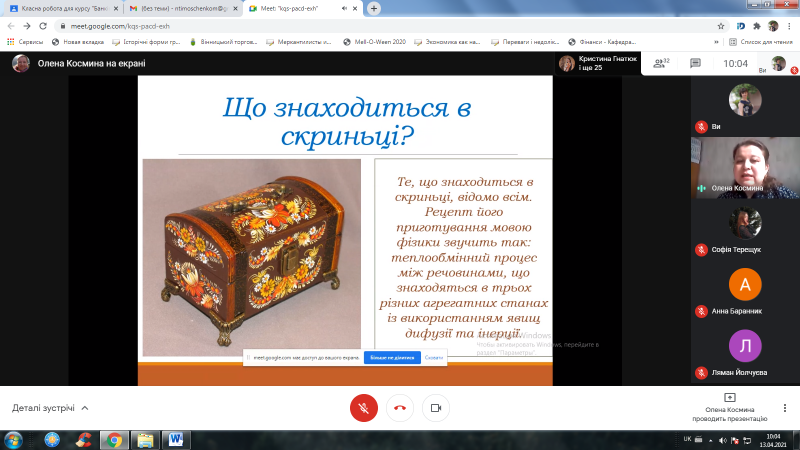
Task: Open the Chrome three-dot menu
Action: tap(789, 26)
